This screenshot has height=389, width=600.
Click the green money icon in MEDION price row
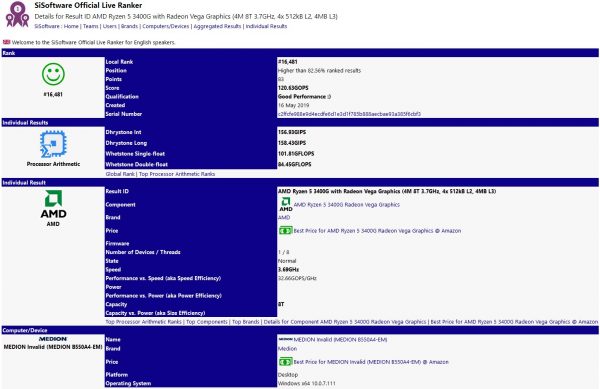click(285, 362)
